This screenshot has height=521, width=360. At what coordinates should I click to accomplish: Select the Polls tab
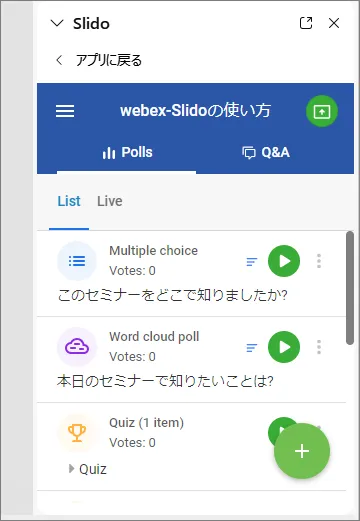pyautogui.click(x=127, y=153)
